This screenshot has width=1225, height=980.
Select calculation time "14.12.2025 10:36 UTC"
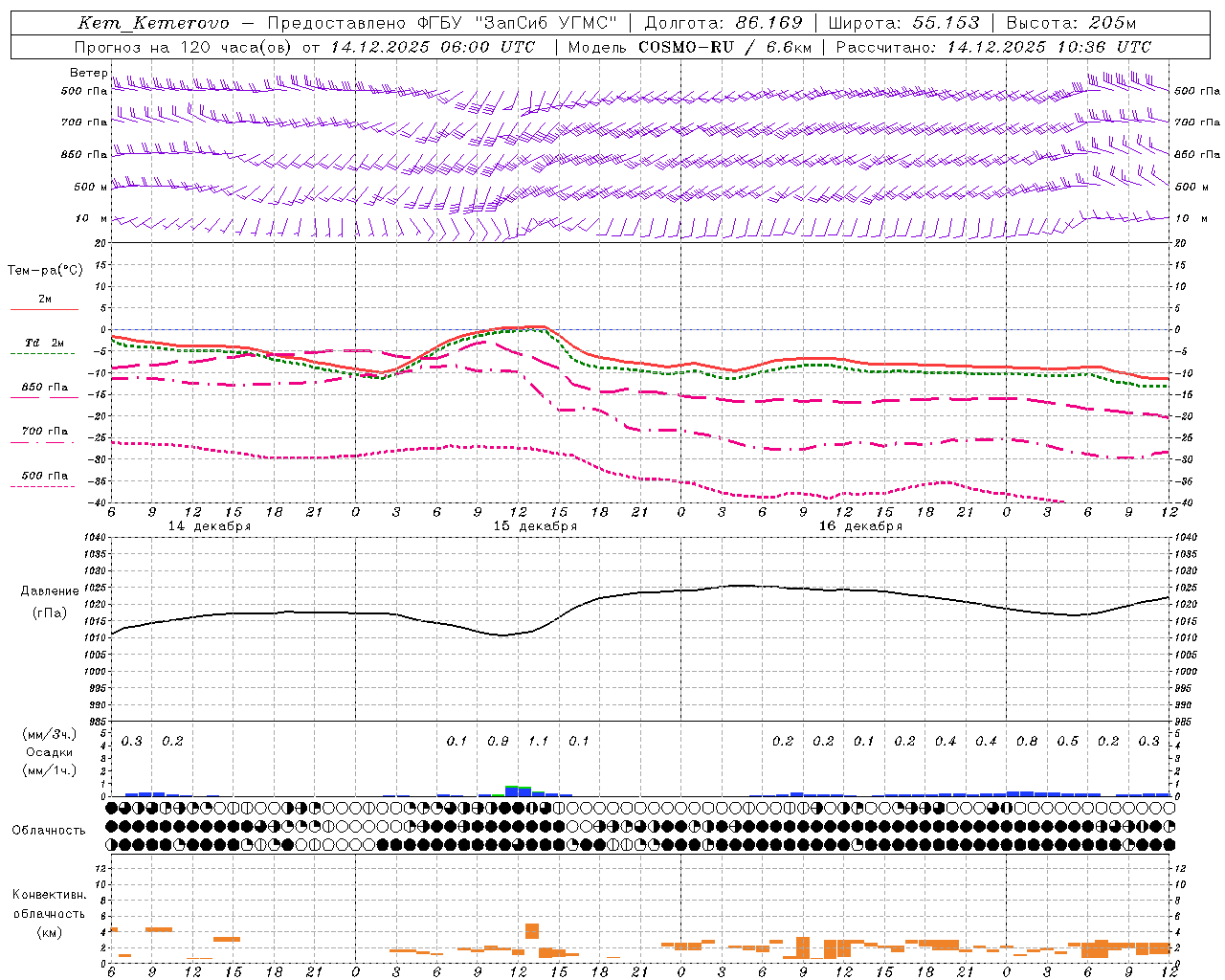tap(1049, 47)
